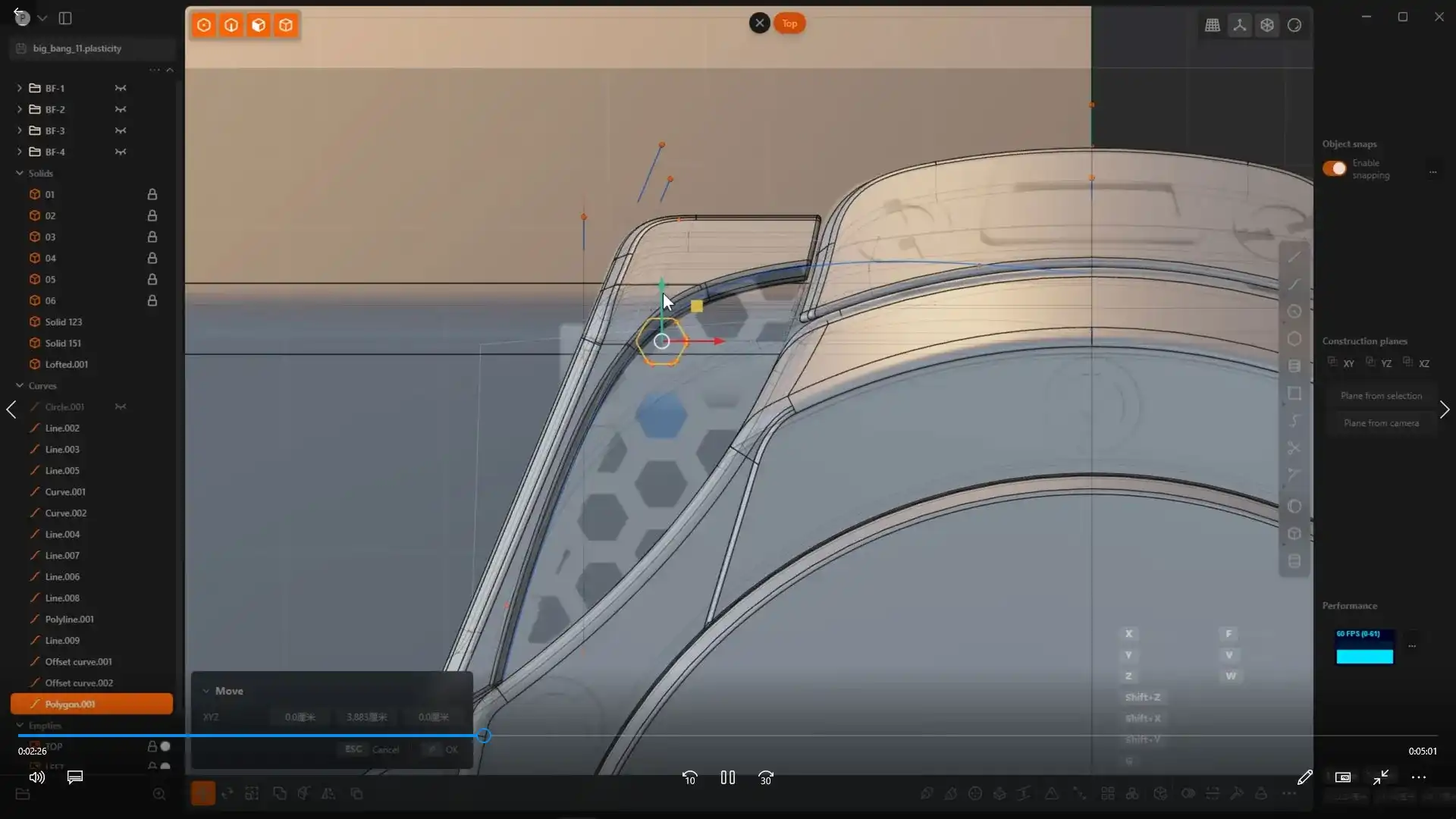Click the grid display icon in viewport header

click(1213, 25)
